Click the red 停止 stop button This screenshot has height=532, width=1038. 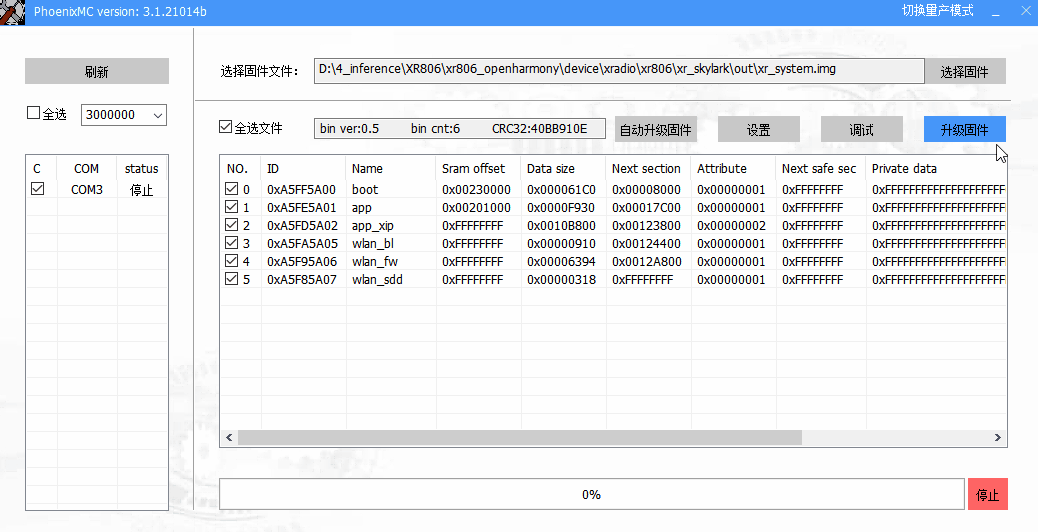tap(988, 494)
